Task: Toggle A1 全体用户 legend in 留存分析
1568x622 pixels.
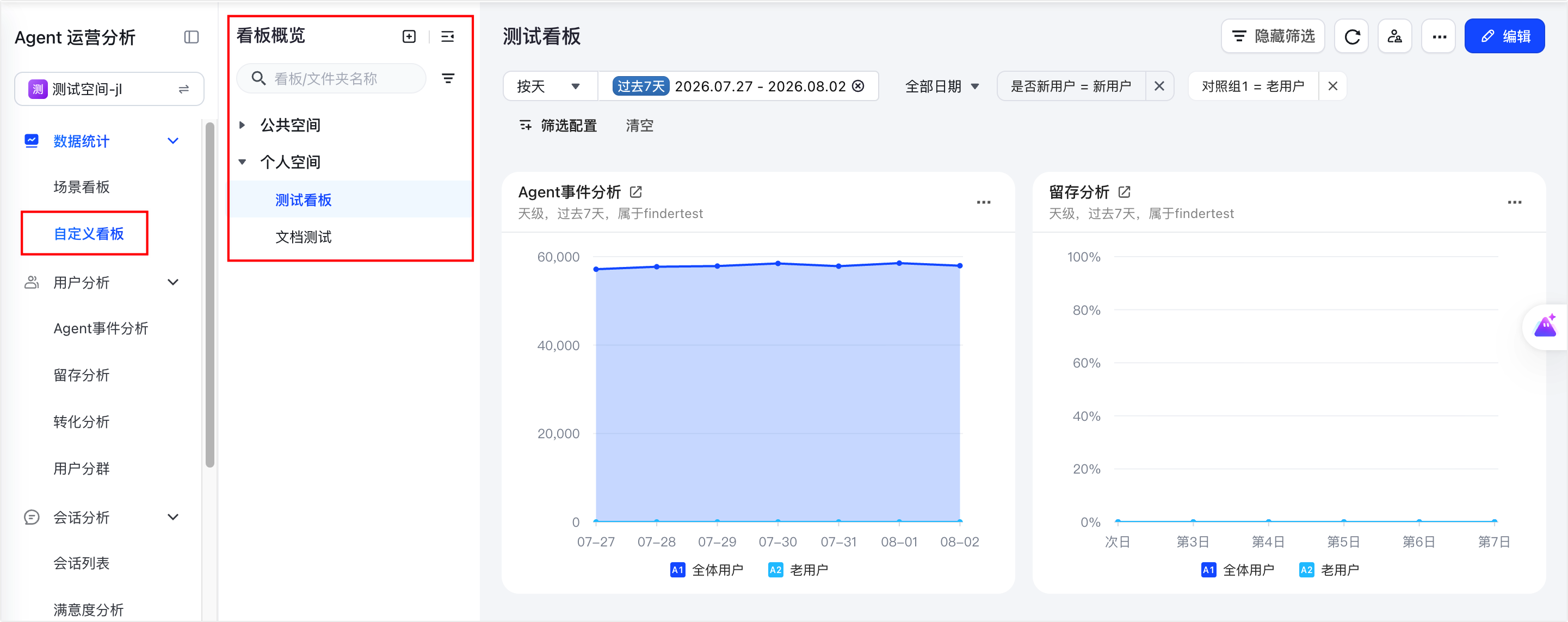Action: (1237, 570)
